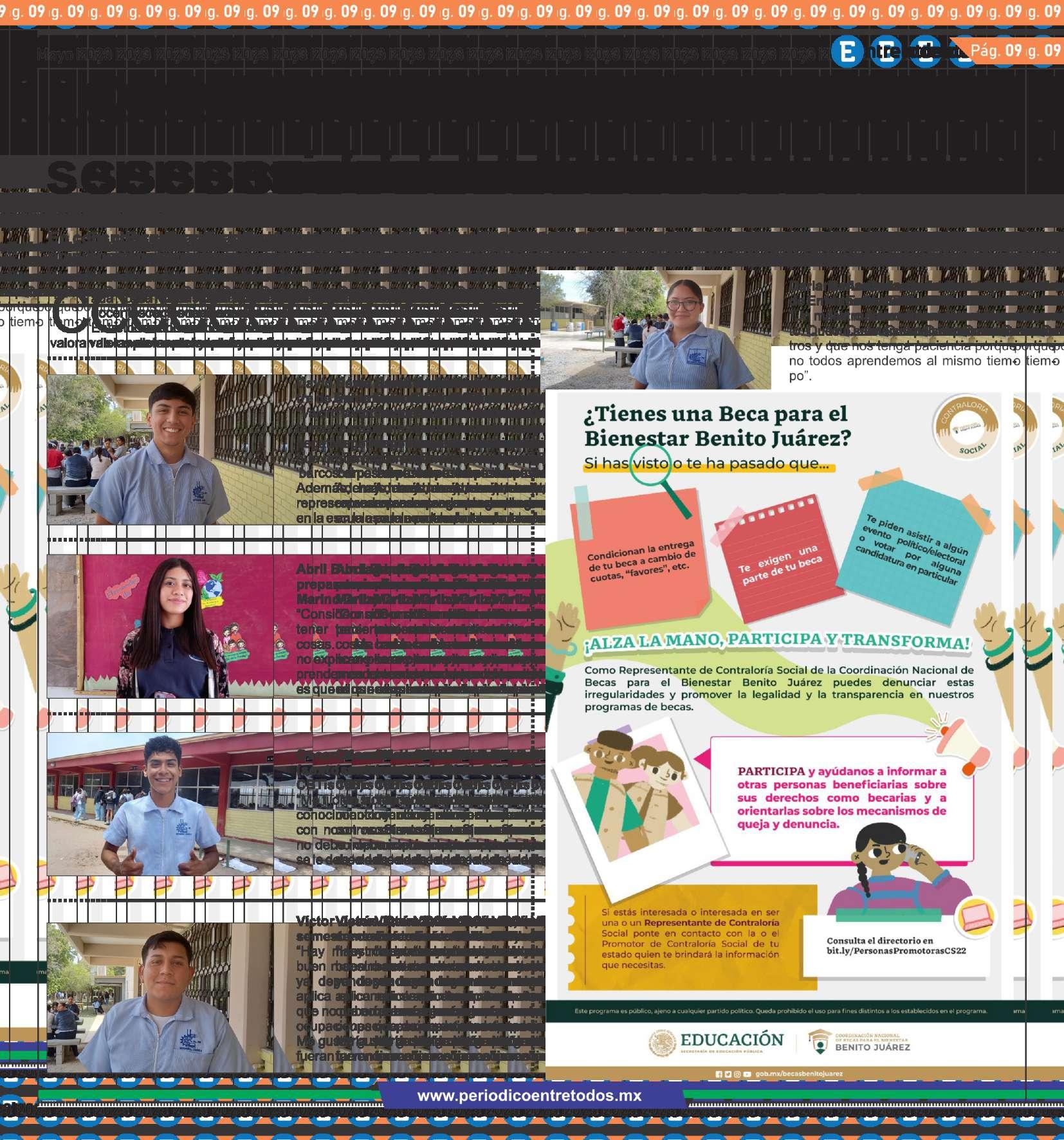Click the Facebook icon in the ad footer
Viewport: 1064px width, 1140px height.
pyautogui.click(x=719, y=1074)
